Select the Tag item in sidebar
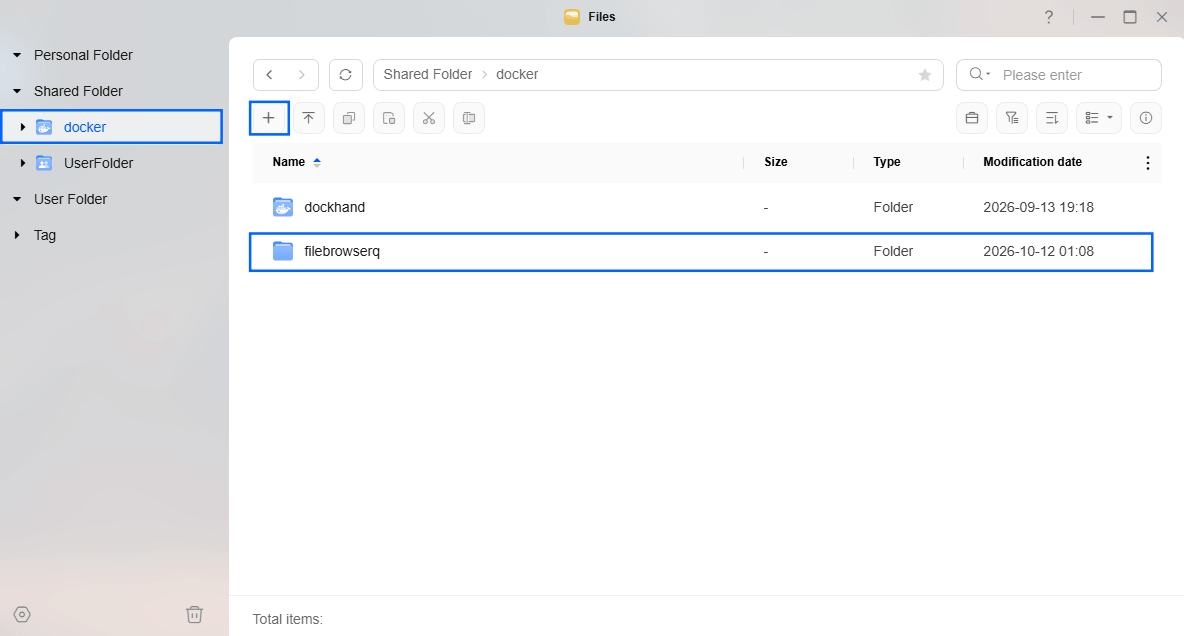The width and height of the screenshot is (1184, 636). [x=45, y=236]
